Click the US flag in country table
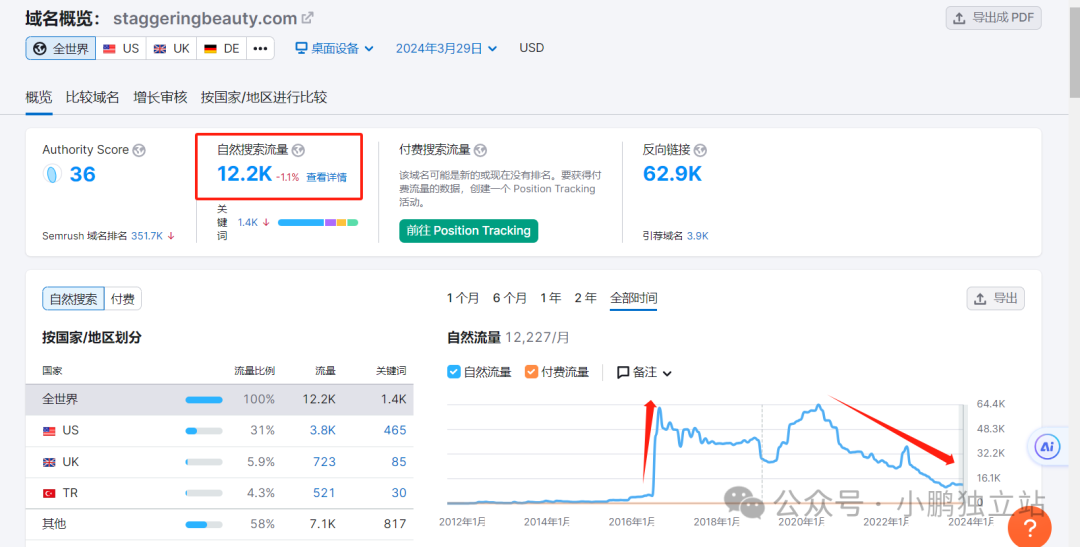 [x=49, y=431]
